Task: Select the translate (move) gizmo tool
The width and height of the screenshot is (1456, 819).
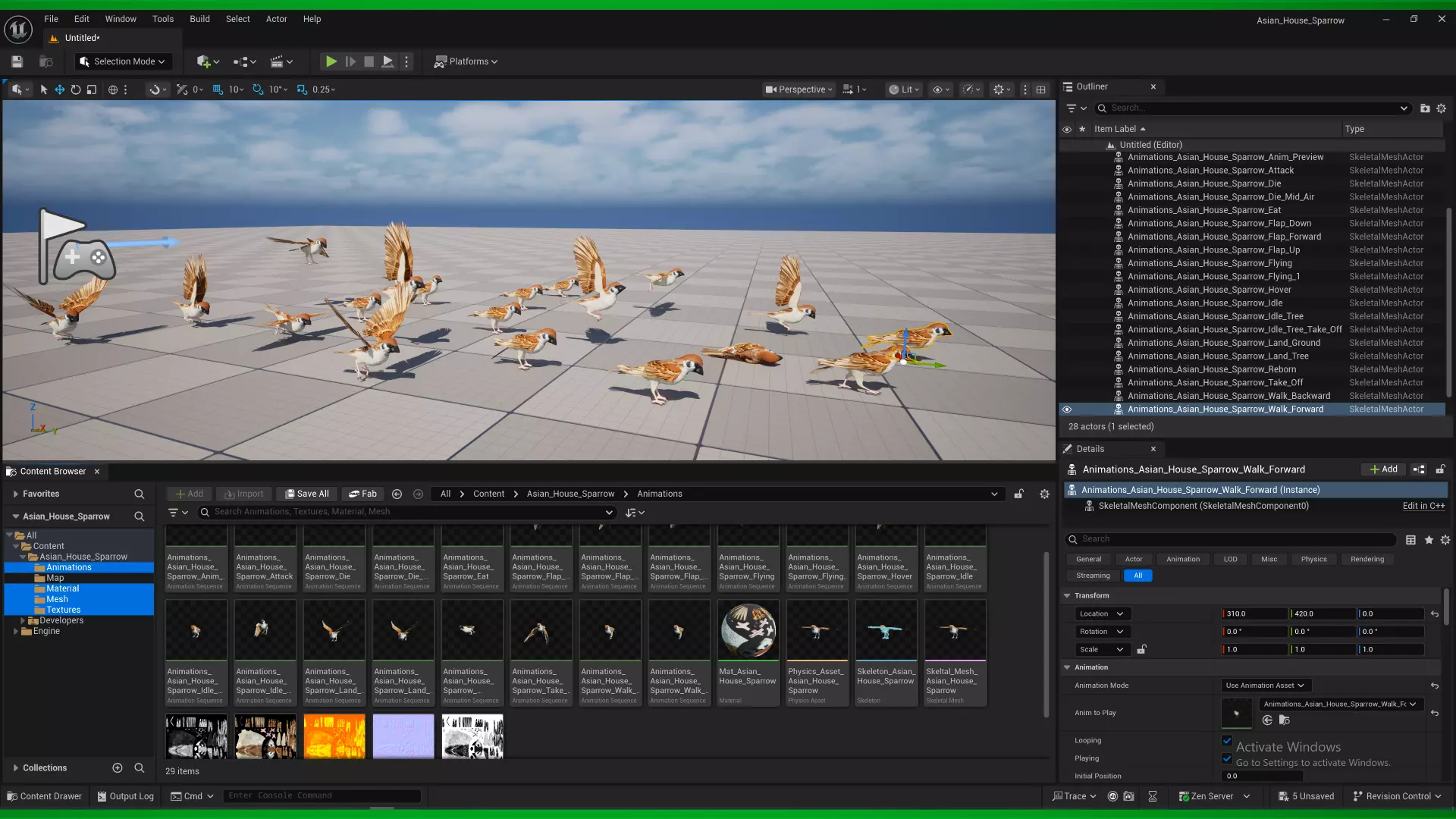Action: coord(59,89)
